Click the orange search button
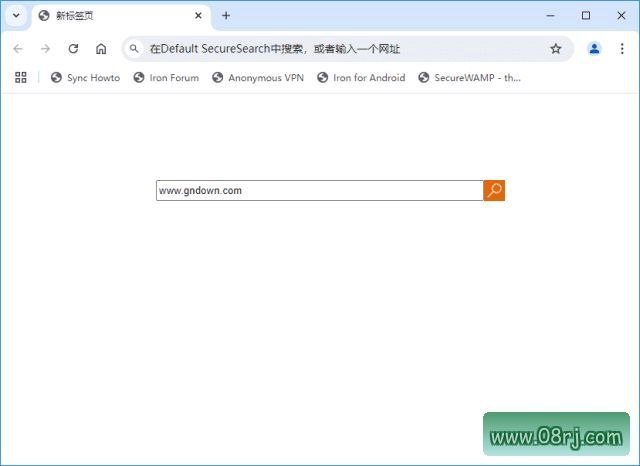Viewport: 640px width, 466px height. pyautogui.click(x=494, y=191)
